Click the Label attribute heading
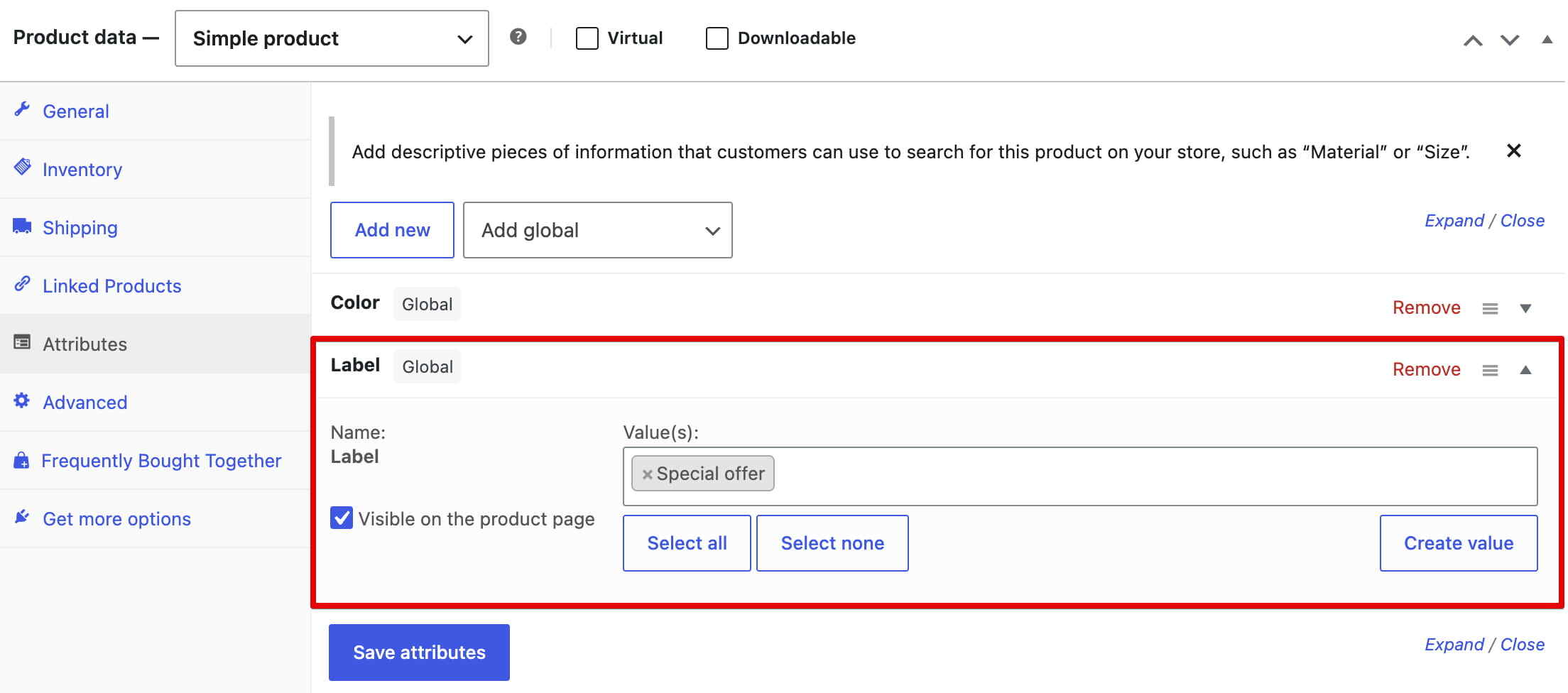Viewport: 1568px width, 693px height. point(355,365)
